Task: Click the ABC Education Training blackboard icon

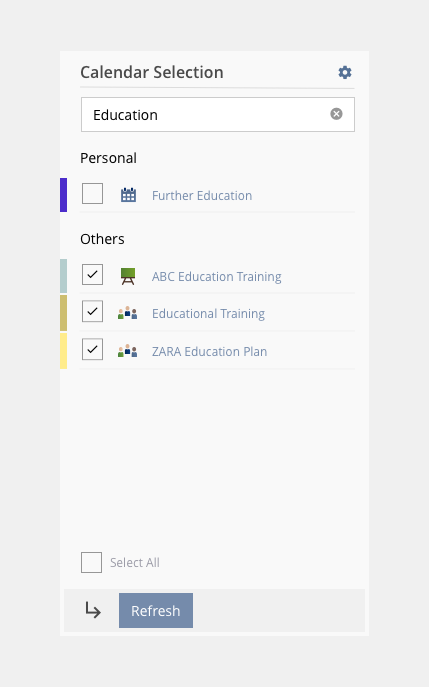Action: point(128,276)
